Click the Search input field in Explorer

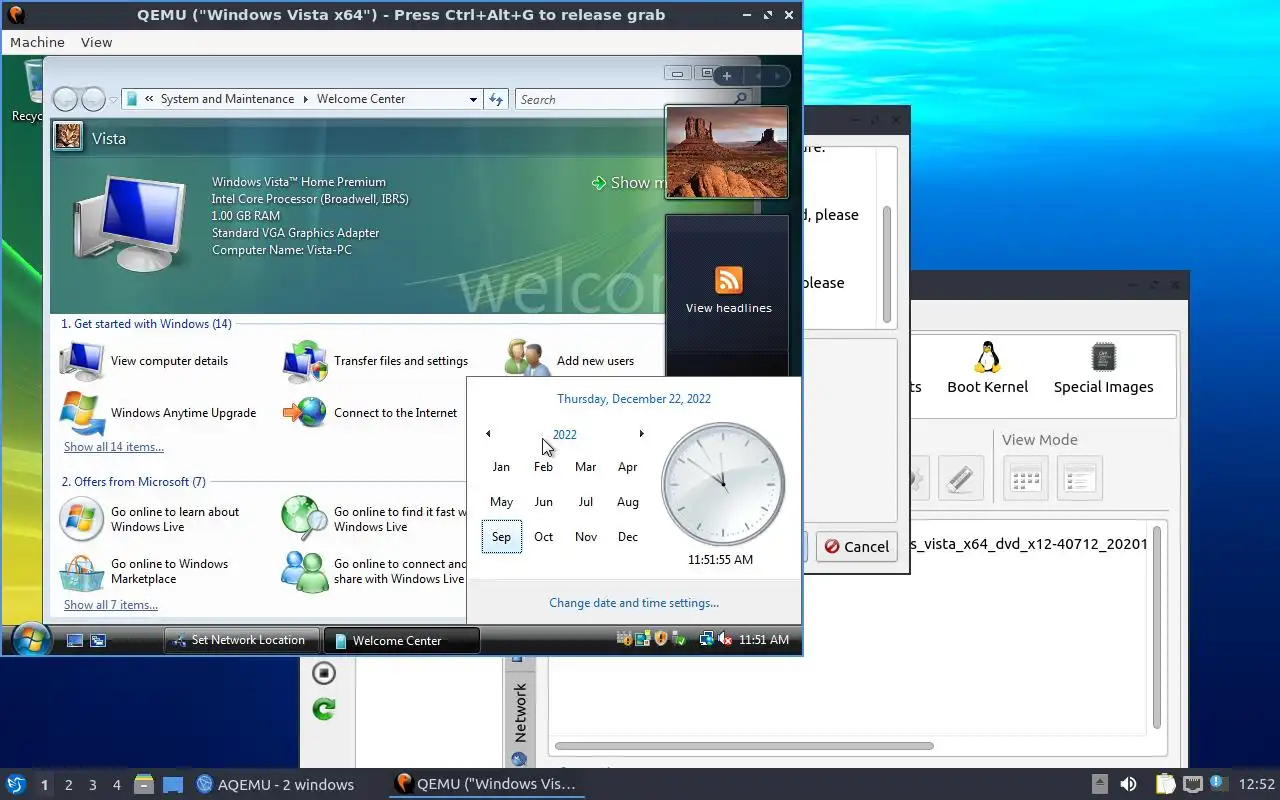coord(625,99)
